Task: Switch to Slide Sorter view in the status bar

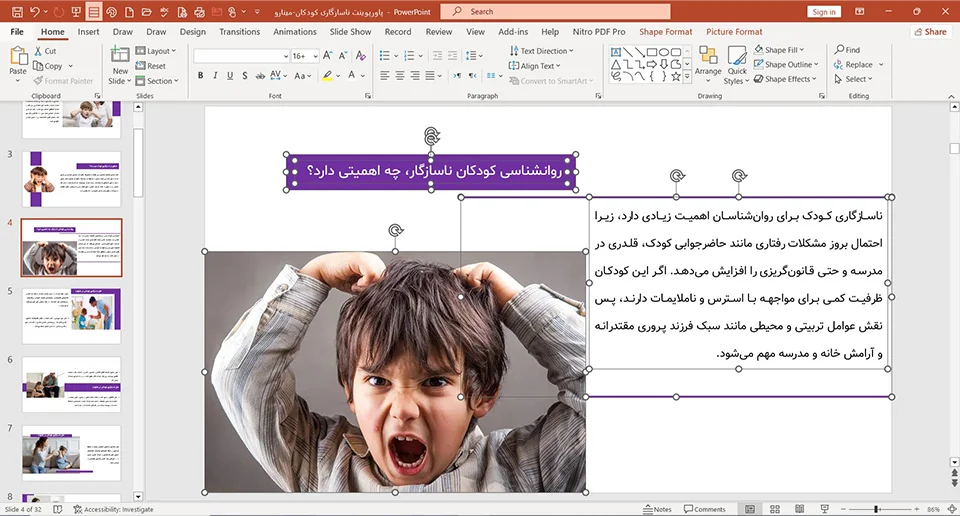Action: 774,509
